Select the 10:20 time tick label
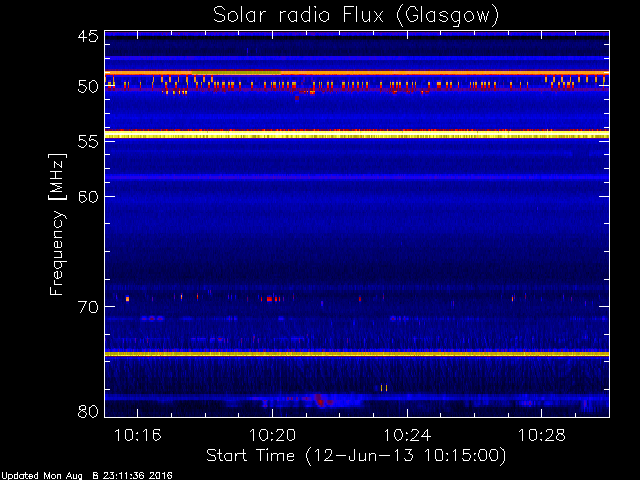Viewport: 640px width, 480px height. point(272,435)
